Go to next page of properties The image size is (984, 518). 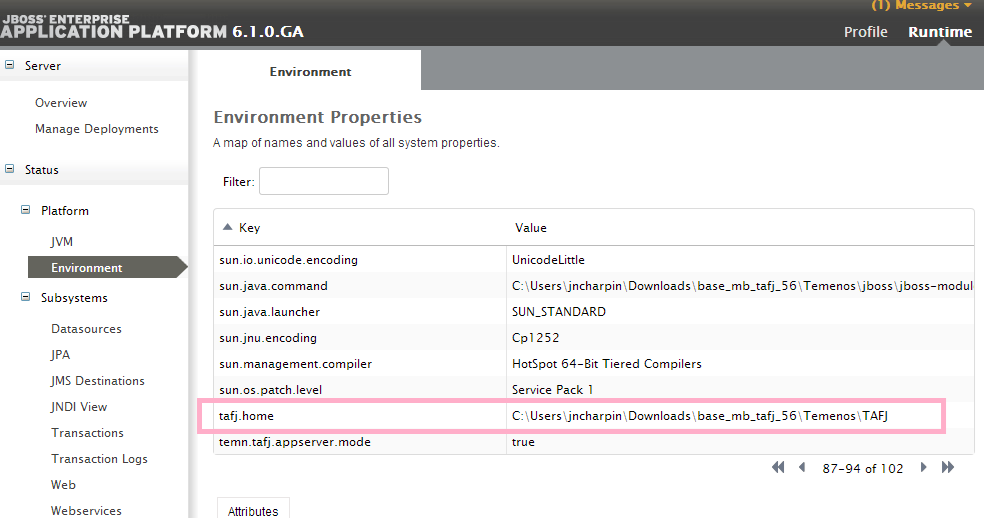click(x=924, y=467)
